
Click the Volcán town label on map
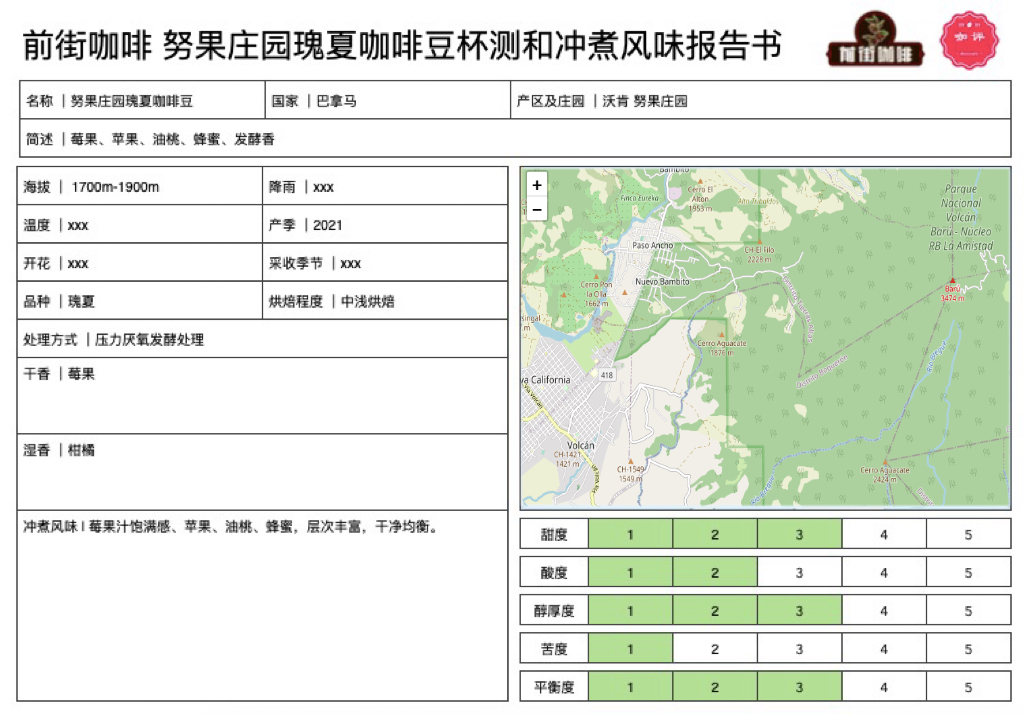point(580,445)
